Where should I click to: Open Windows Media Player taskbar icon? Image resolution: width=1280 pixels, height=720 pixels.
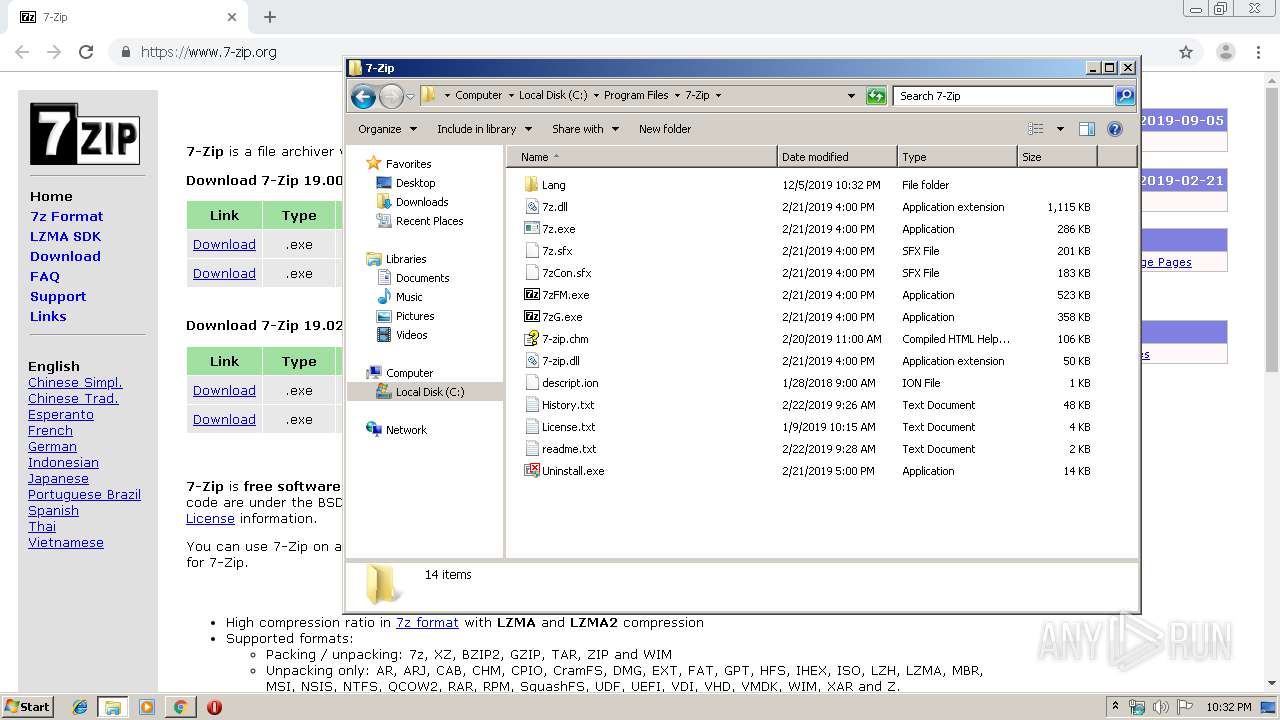pyautogui.click(x=147, y=707)
